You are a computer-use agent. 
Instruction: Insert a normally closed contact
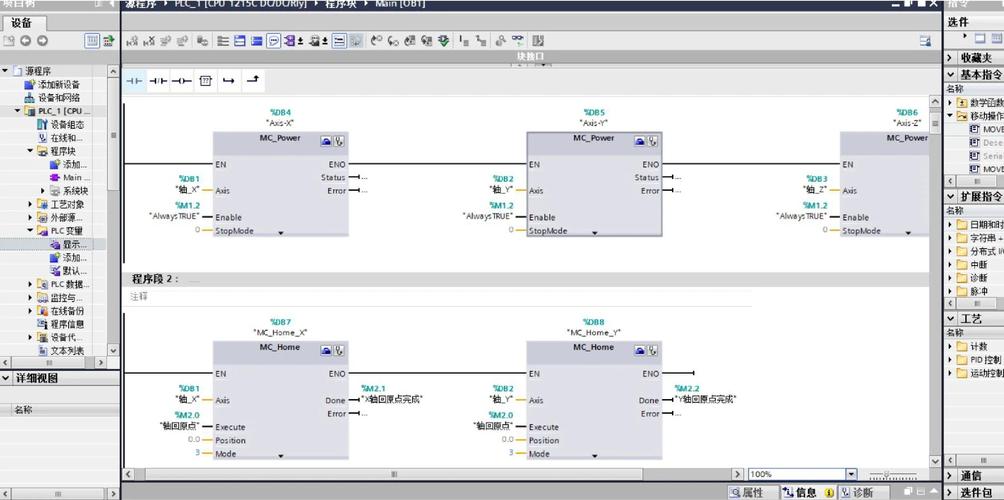158,80
